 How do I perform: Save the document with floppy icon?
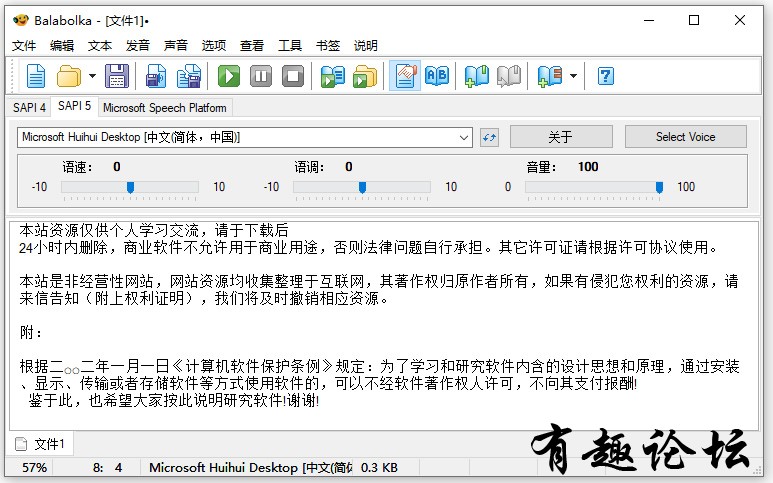117,76
